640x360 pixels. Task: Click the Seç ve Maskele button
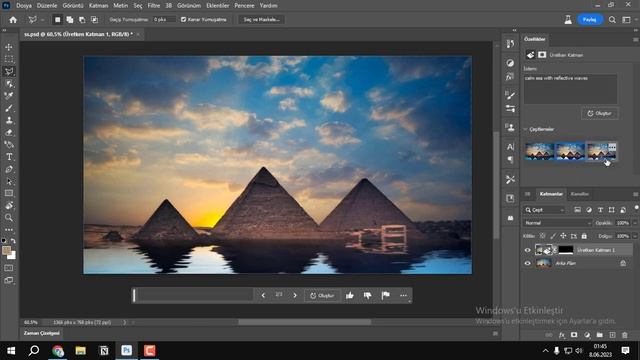point(262,20)
